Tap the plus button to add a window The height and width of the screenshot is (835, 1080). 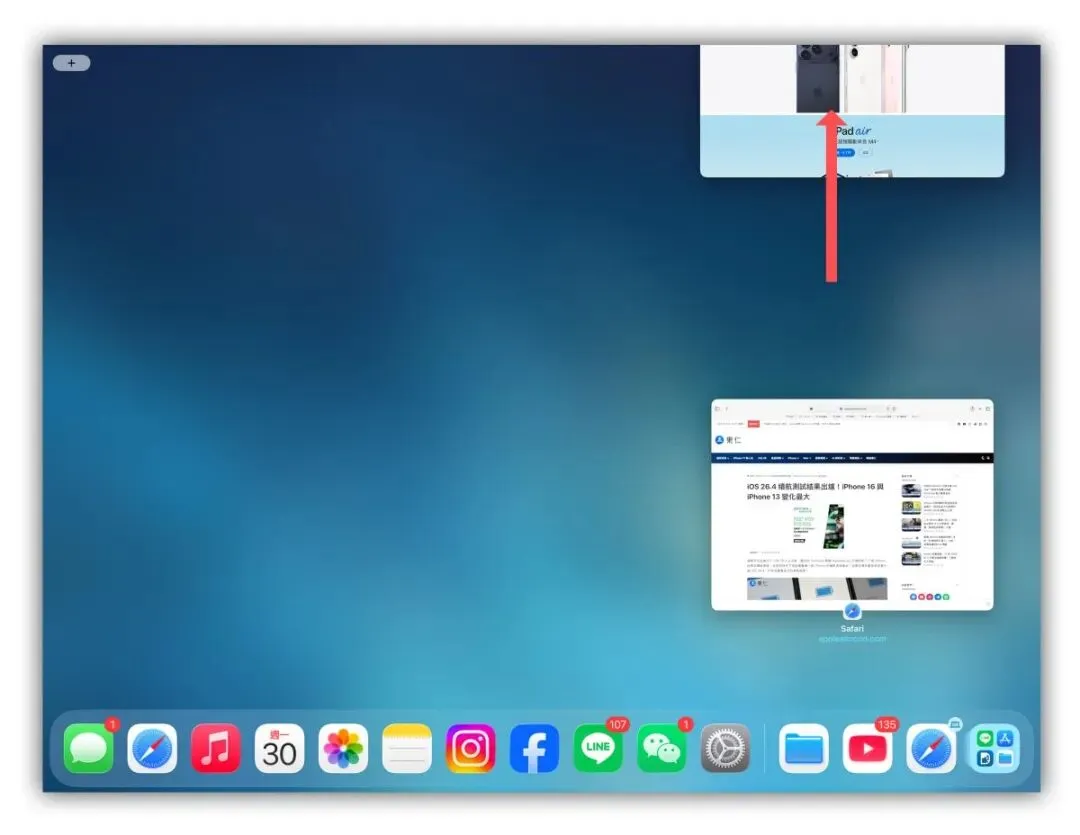coord(72,63)
